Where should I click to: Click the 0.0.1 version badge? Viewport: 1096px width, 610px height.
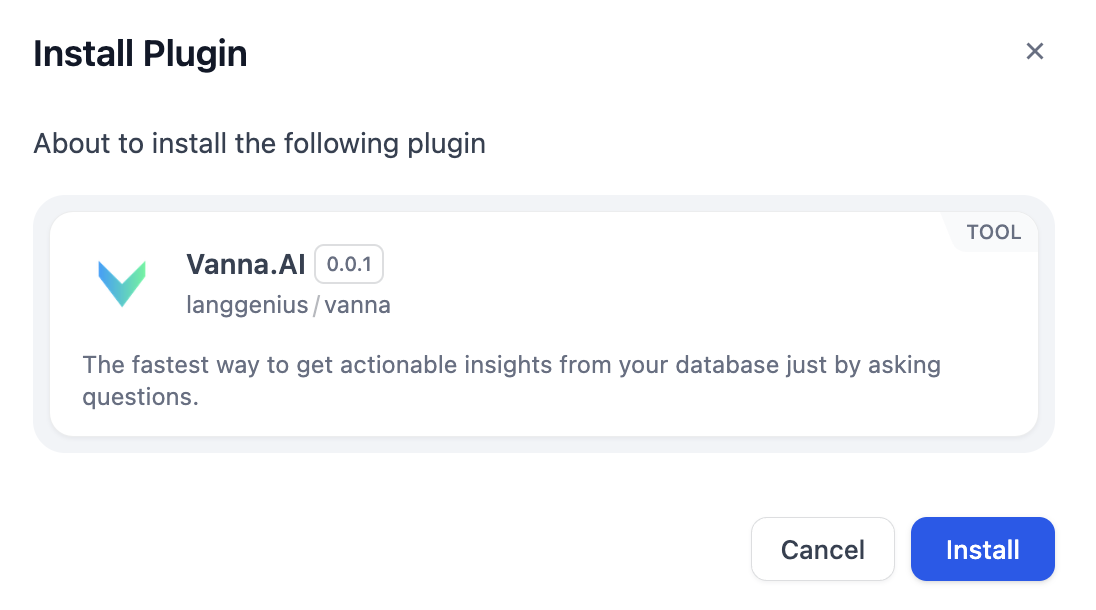(349, 264)
